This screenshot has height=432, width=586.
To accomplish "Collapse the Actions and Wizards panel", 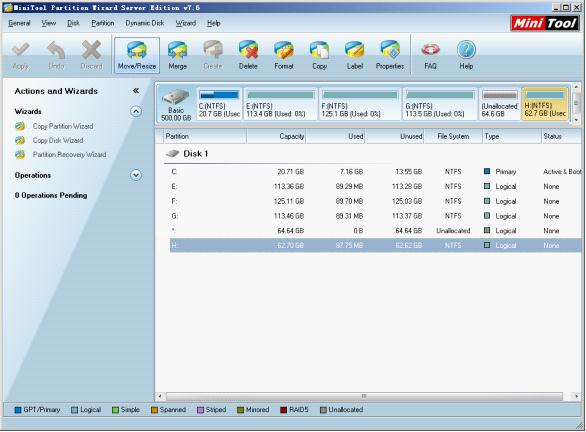I will click(136, 91).
